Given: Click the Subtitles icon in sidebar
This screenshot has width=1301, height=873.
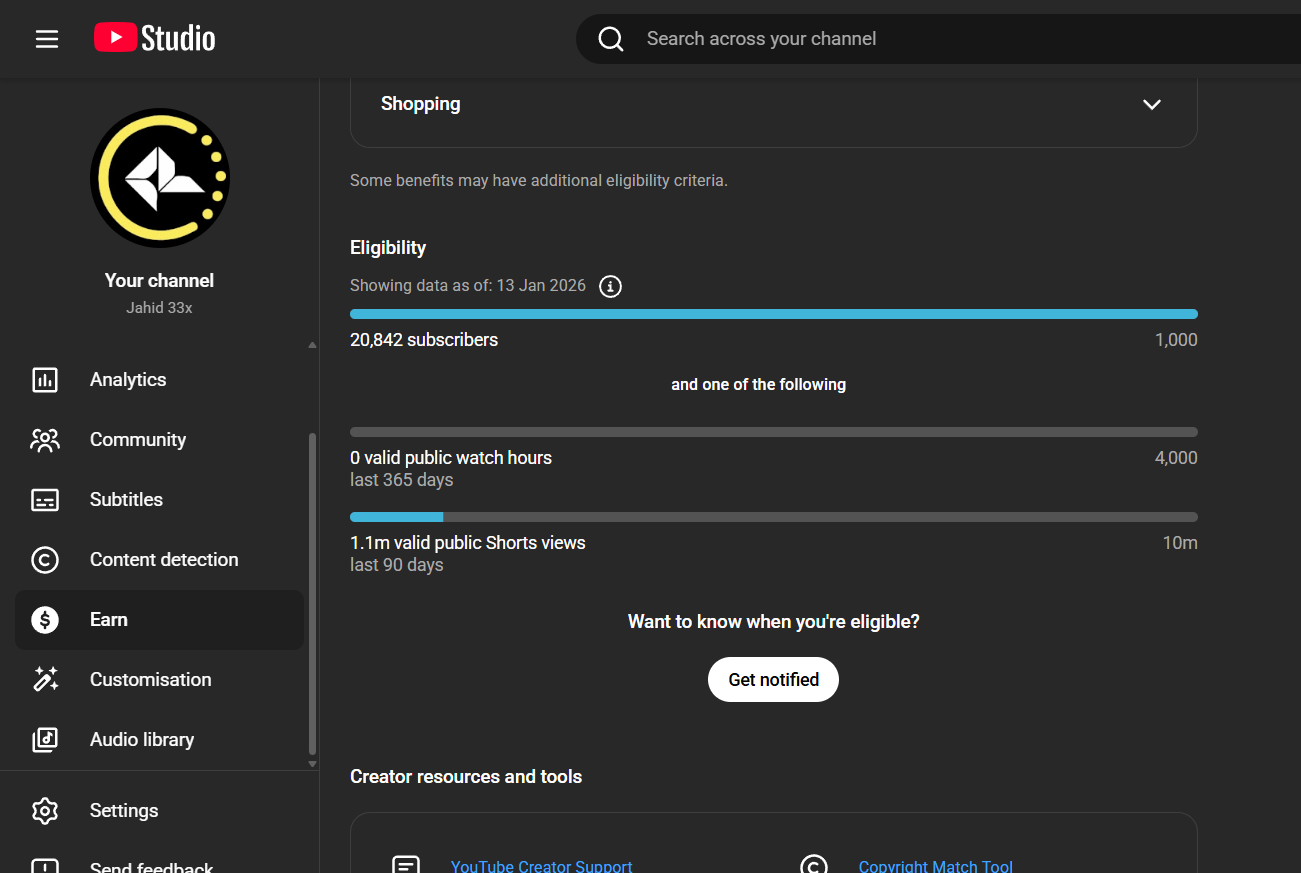Looking at the screenshot, I should 45,500.
